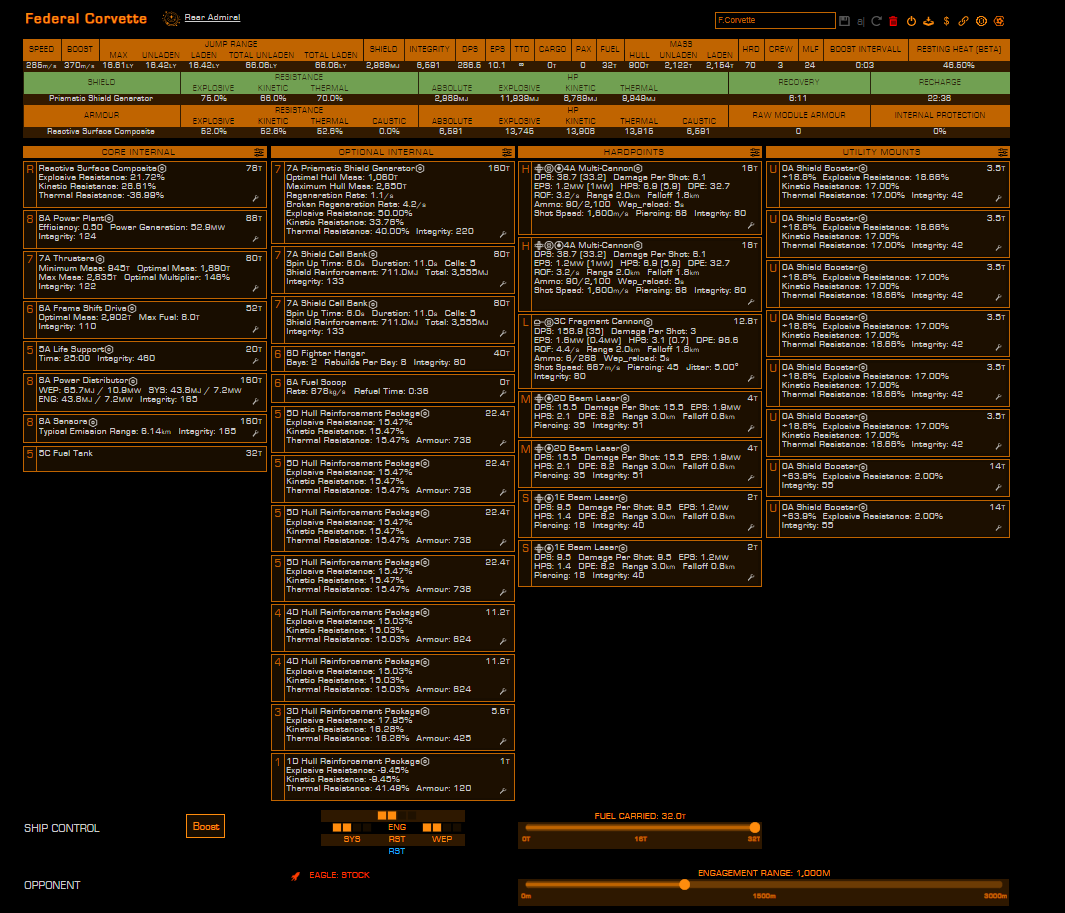Viewport: 1065px width, 913px height.
Task: Save the build with the floppy disk icon
Action: (844, 21)
